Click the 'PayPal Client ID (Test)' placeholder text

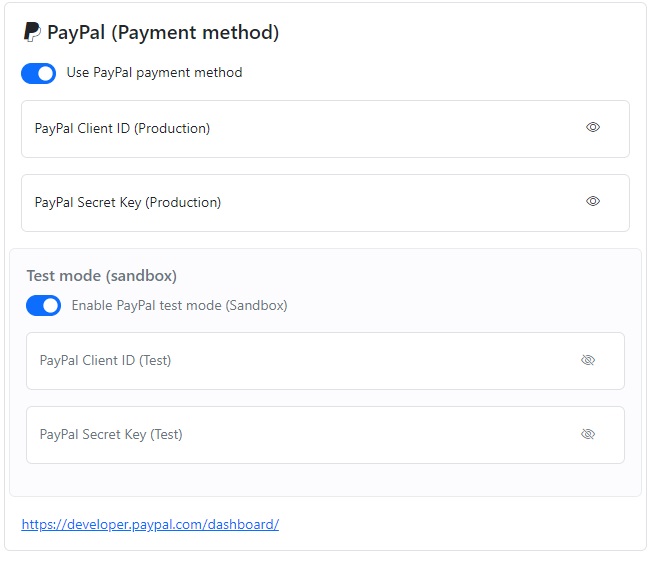[105, 361]
